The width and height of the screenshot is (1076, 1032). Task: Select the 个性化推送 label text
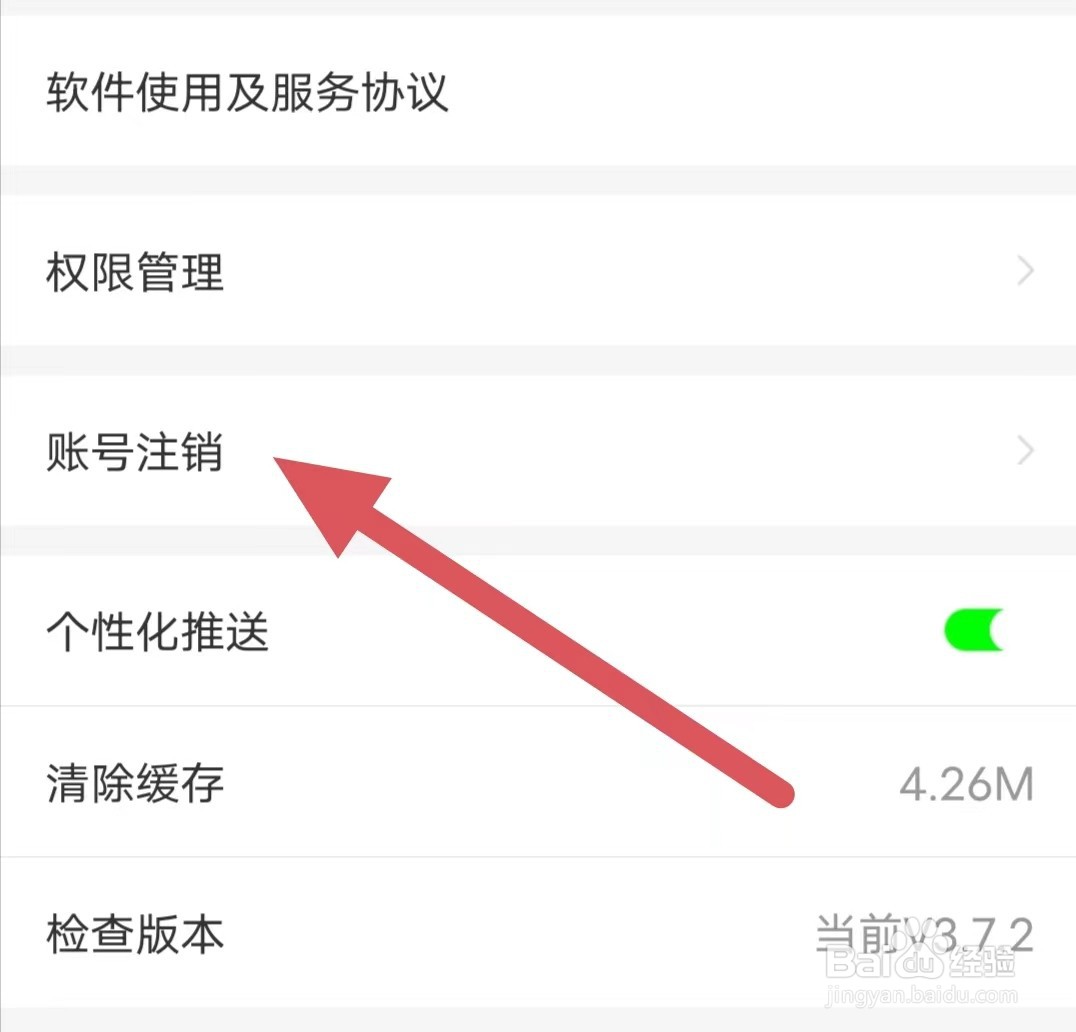[x=157, y=631]
